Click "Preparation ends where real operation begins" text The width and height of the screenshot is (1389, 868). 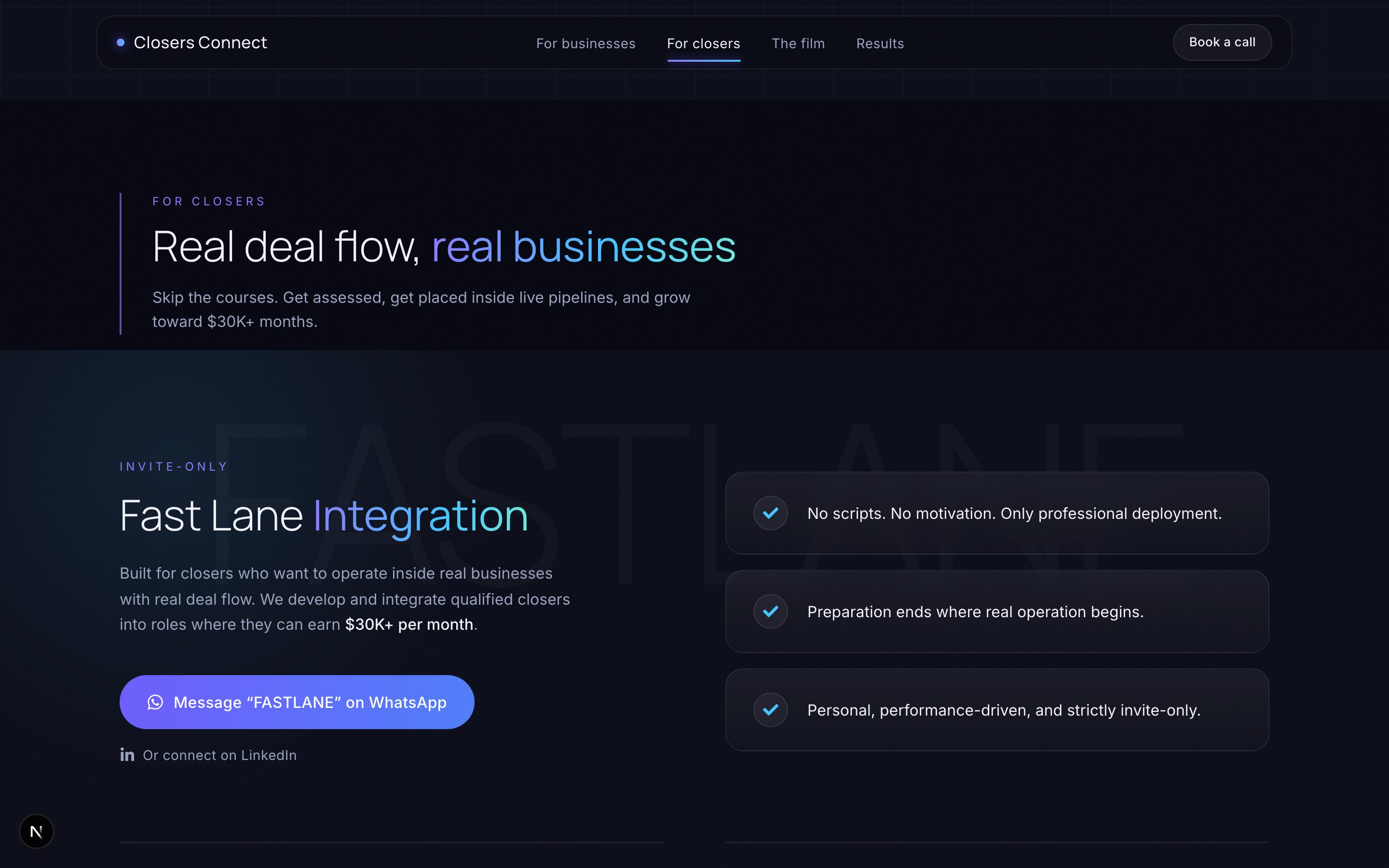(975, 612)
